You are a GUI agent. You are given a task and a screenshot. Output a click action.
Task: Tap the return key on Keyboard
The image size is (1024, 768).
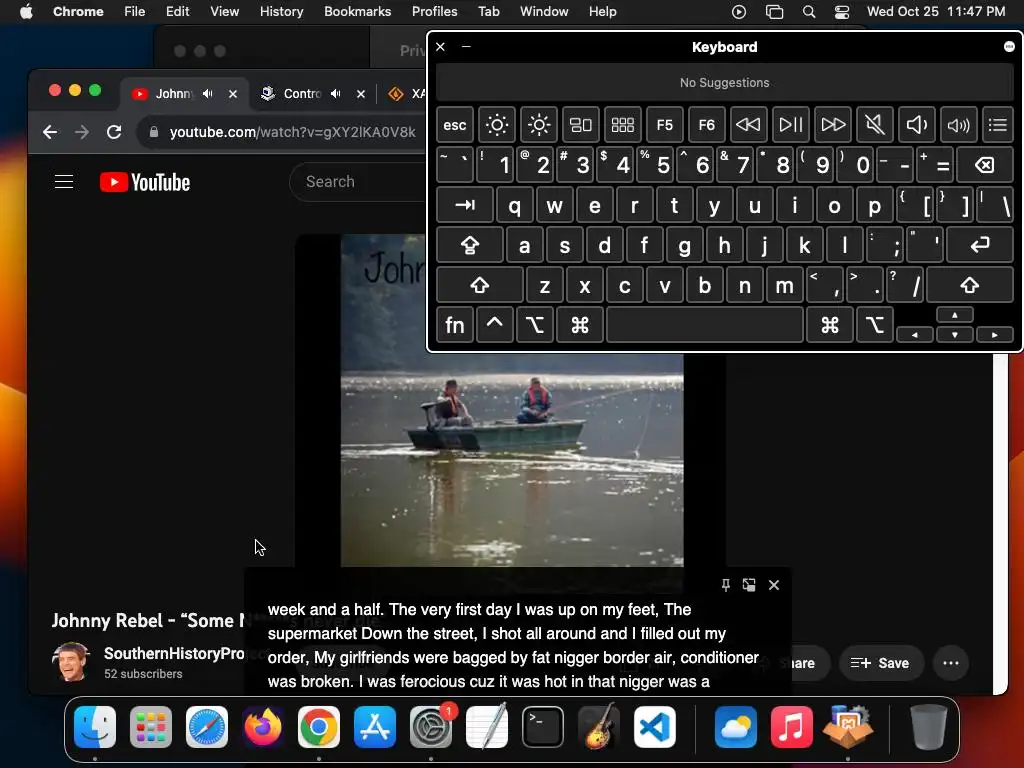[980, 245]
